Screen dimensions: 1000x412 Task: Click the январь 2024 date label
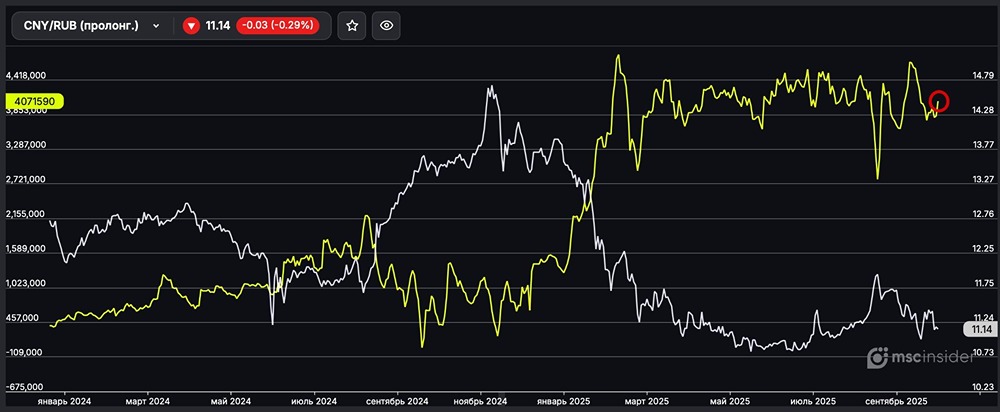pyautogui.click(x=63, y=401)
